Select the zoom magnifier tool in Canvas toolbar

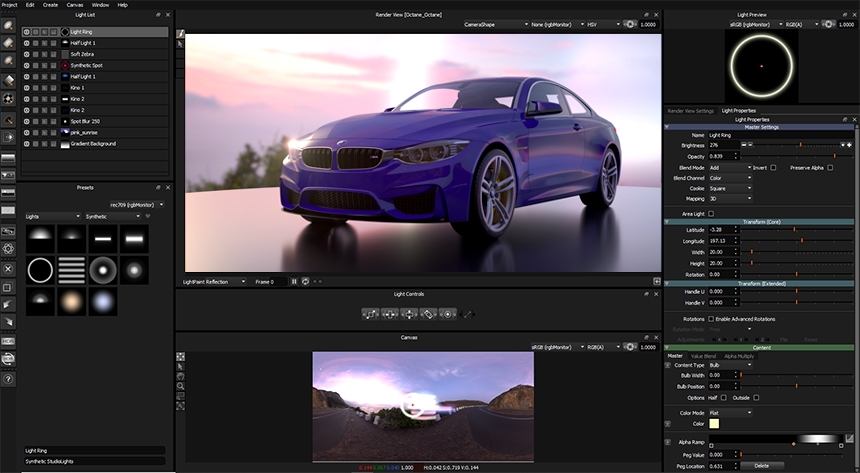click(180, 386)
